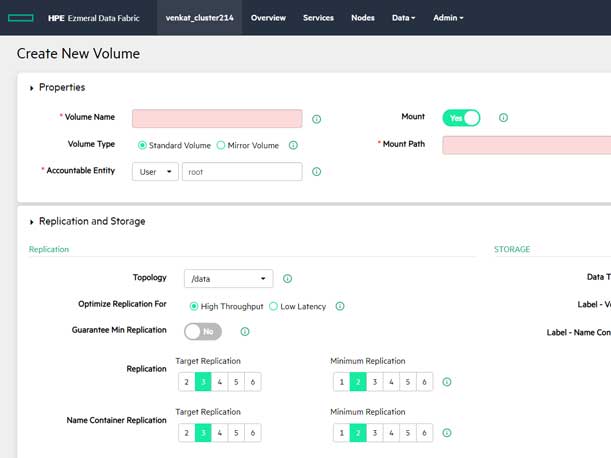Image resolution: width=611 pixels, height=458 pixels.
Task: Set Replication target to 5
Action: (x=236, y=382)
